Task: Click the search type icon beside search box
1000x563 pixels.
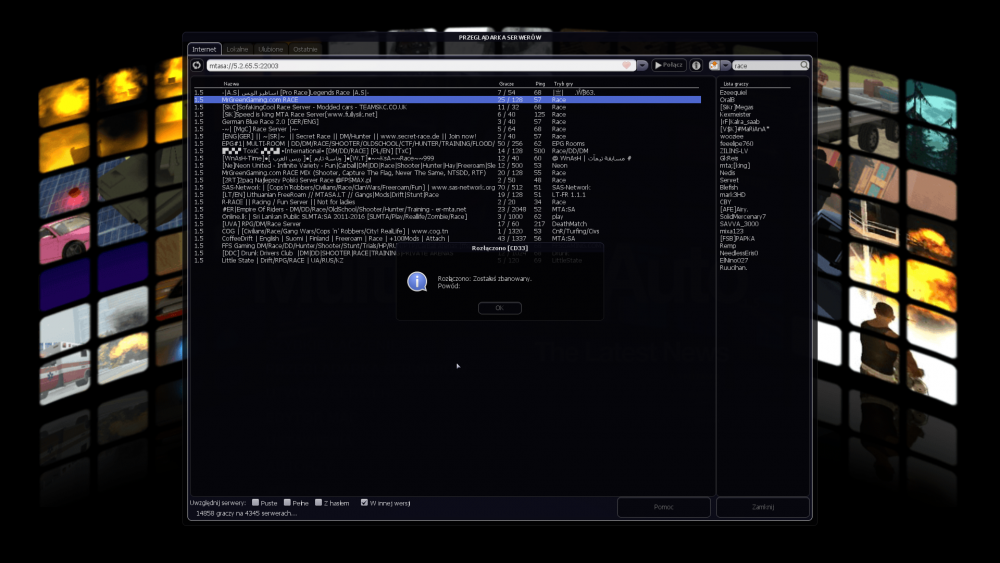Action: (x=714, y=65)
